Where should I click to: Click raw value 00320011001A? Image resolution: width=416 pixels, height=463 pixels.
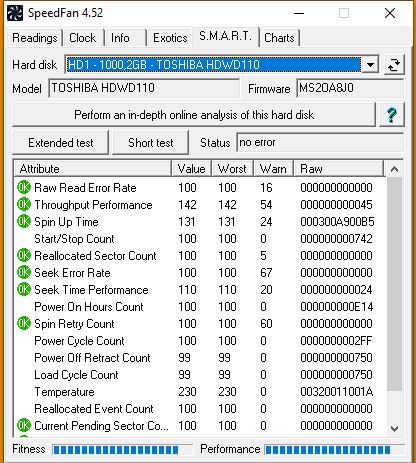[x=337, y=392]
